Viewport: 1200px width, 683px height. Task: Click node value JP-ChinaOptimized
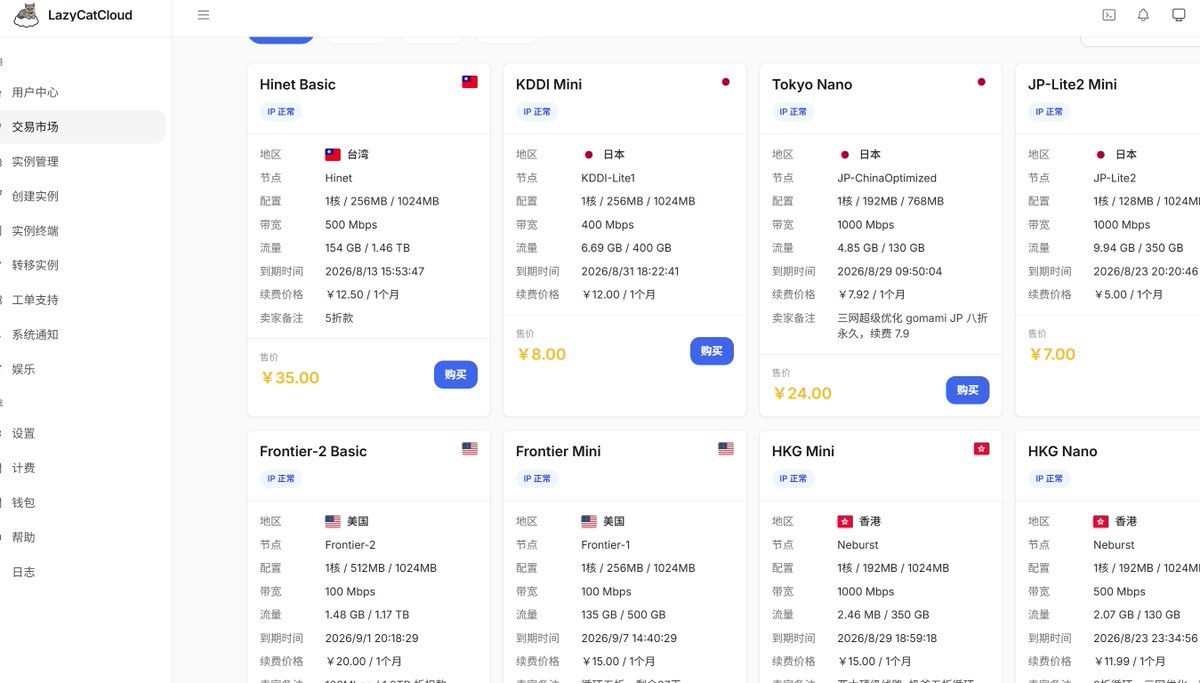pyautogui.click(x=887, y=178)
